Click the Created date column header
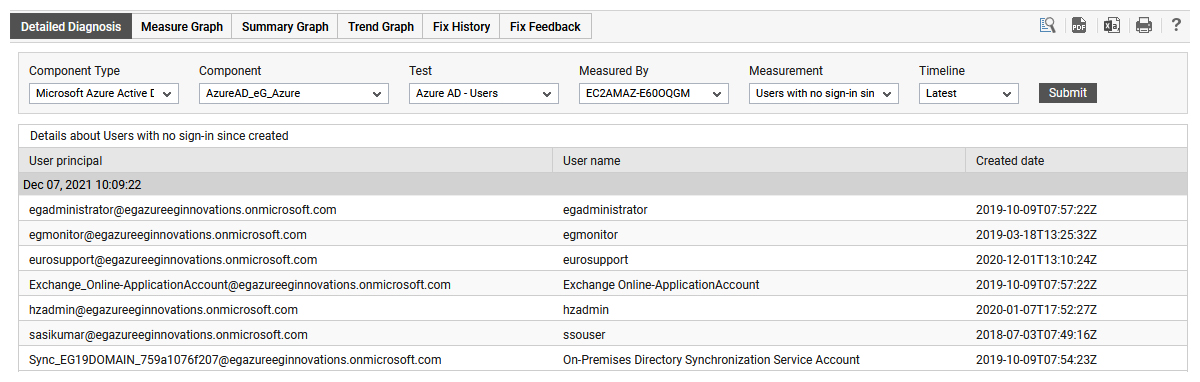 (x=1076, y=160)
